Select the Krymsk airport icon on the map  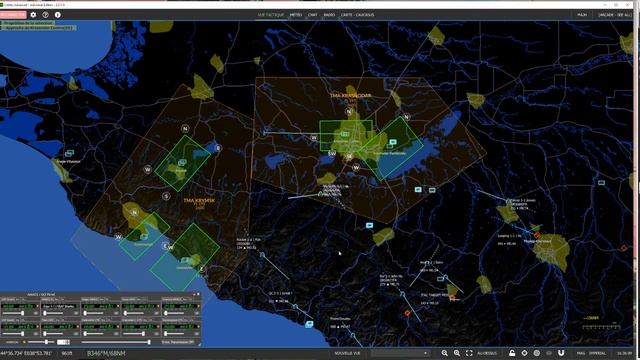click(x=182, y=163)
